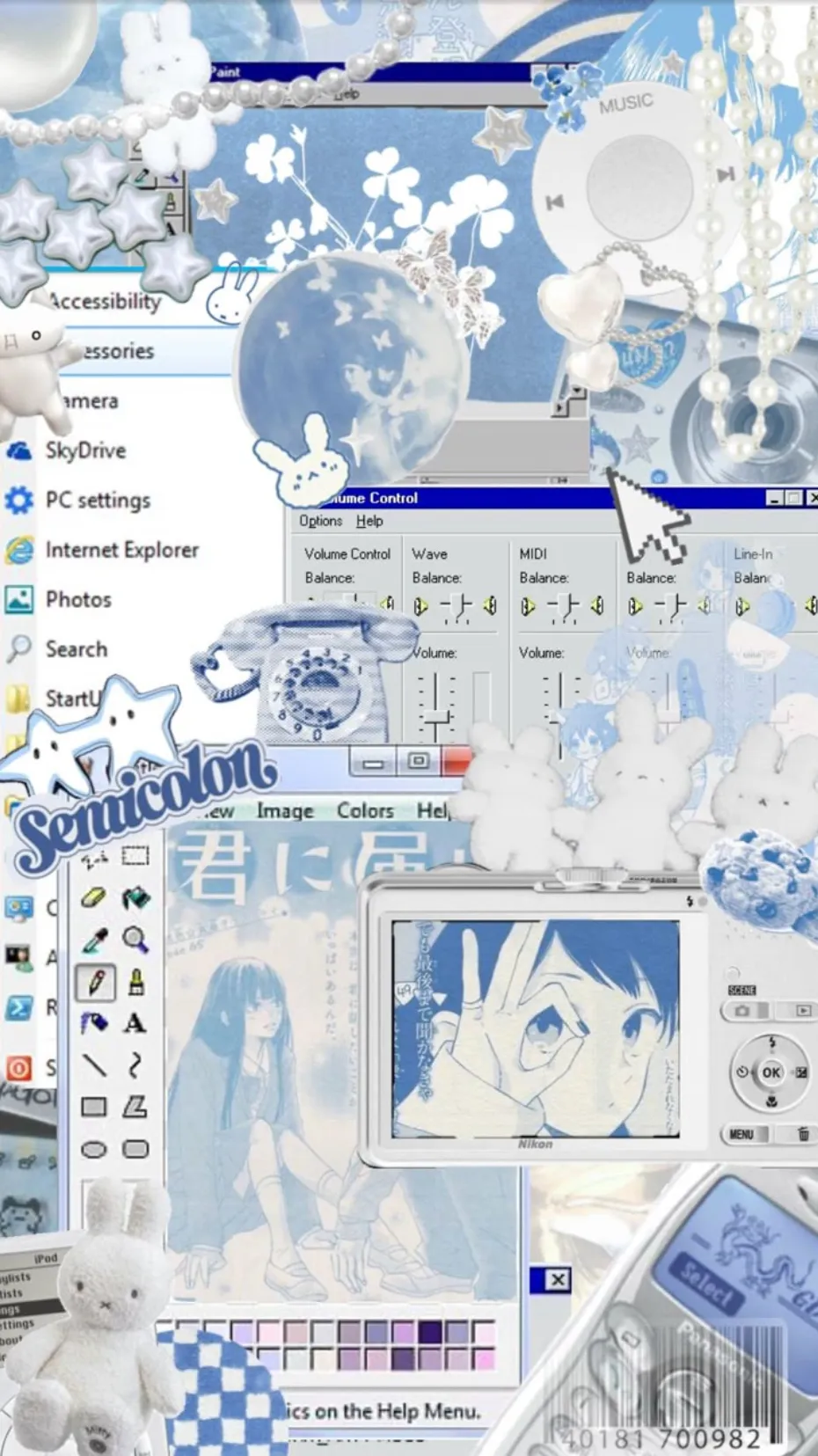Screen dimensions: 818x1456
Task: Click the macro button below OK
Action: pyautogui.click(x=771, y=1101)
